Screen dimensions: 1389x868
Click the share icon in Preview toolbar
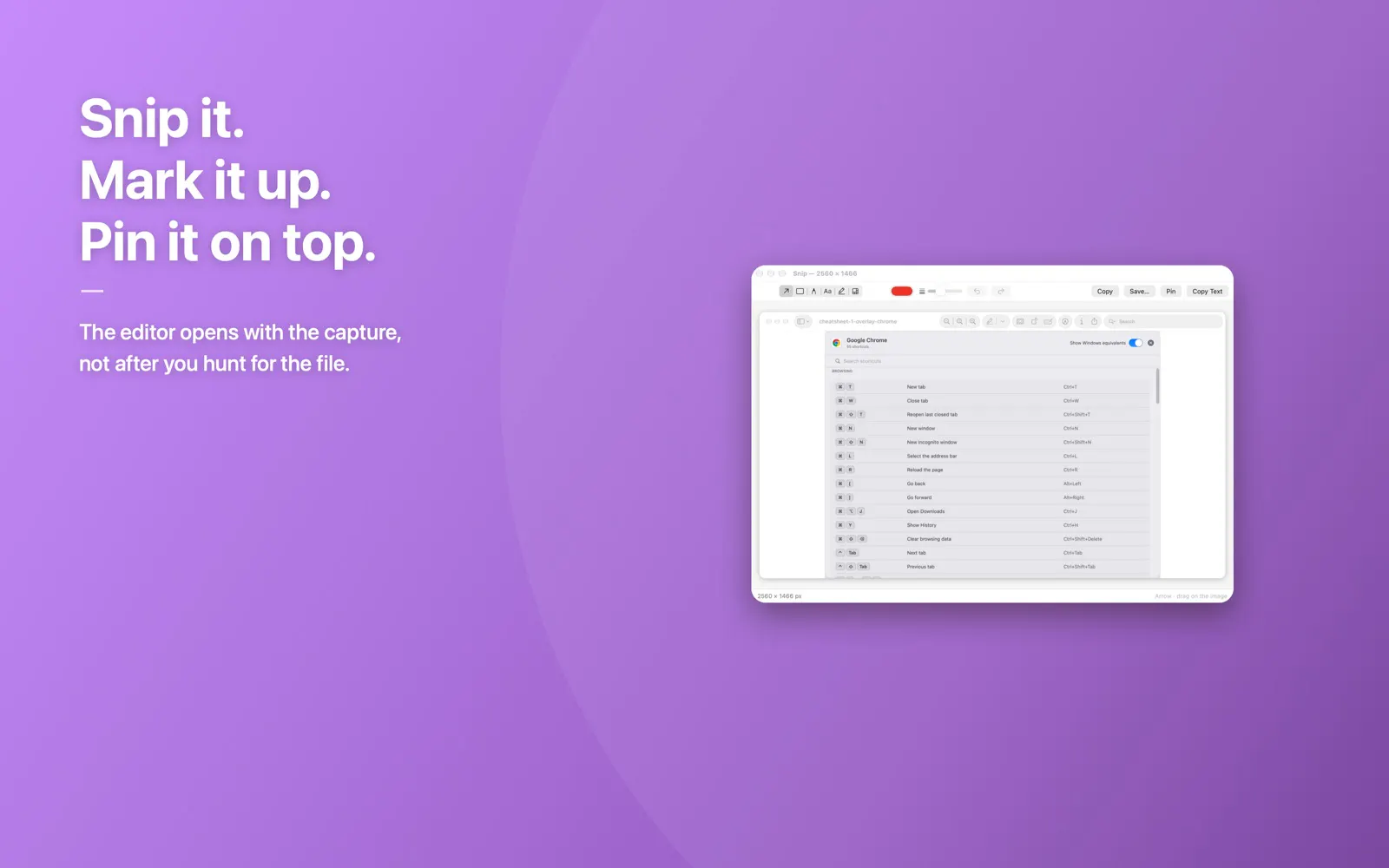click(x=1094, y=321)
